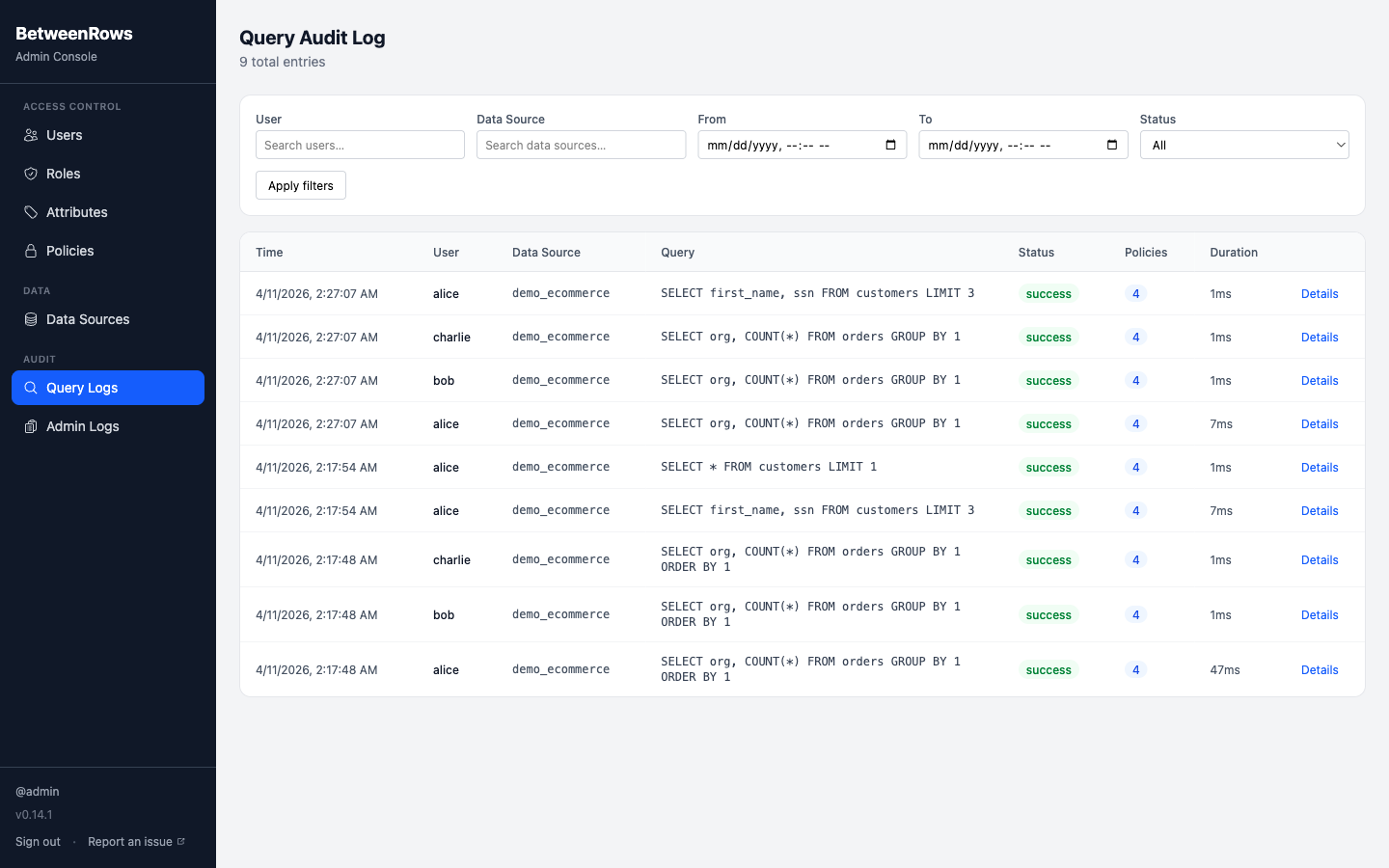
Task: Click the Roles shield icon
Action: 31,174
